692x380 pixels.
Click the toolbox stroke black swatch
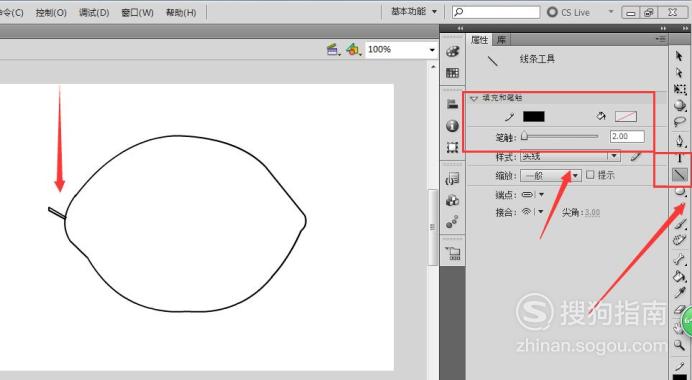coord(680,376)
